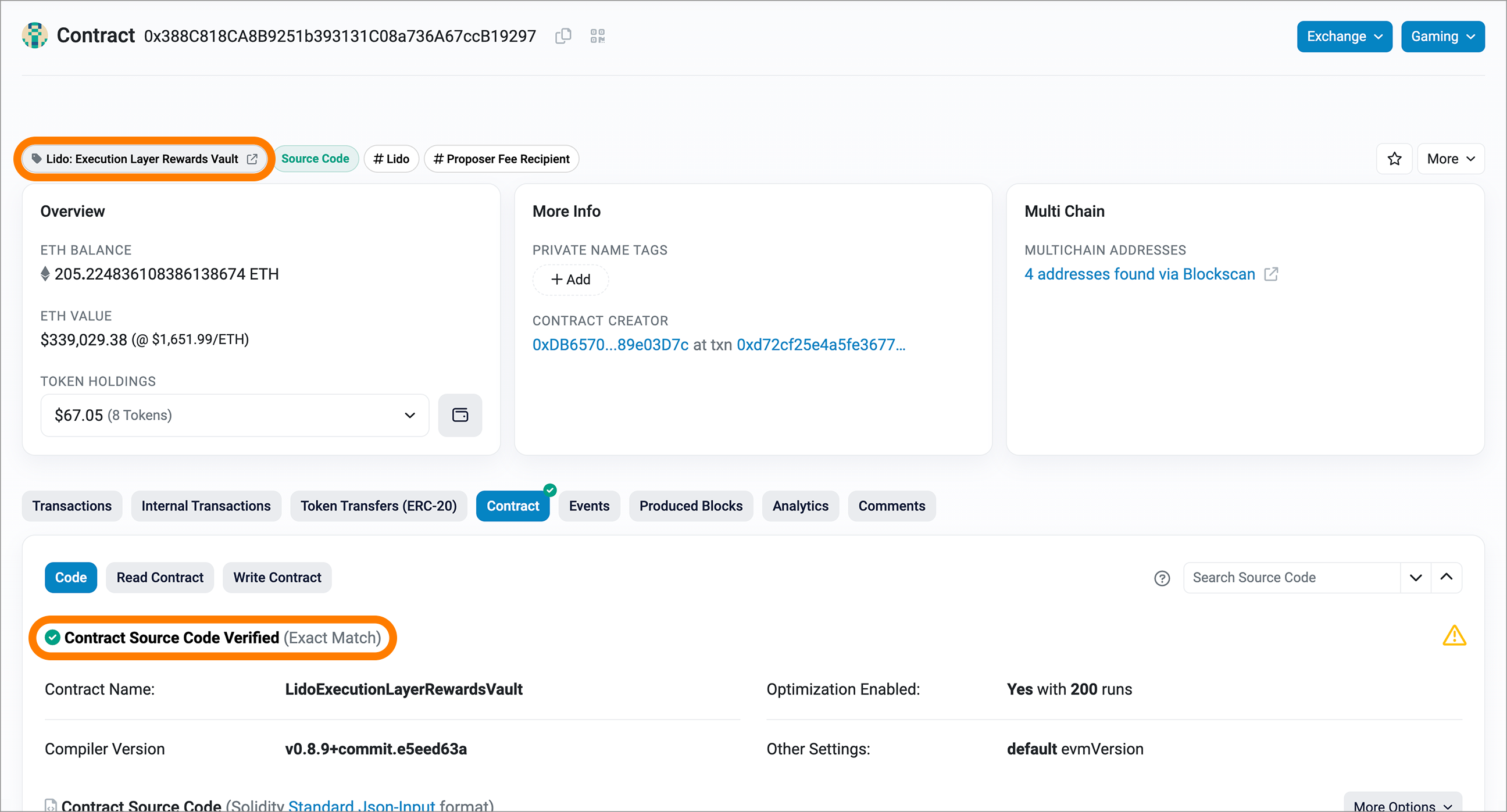
Task: Select the full contract address text
Action: click(x=340, y=36)
